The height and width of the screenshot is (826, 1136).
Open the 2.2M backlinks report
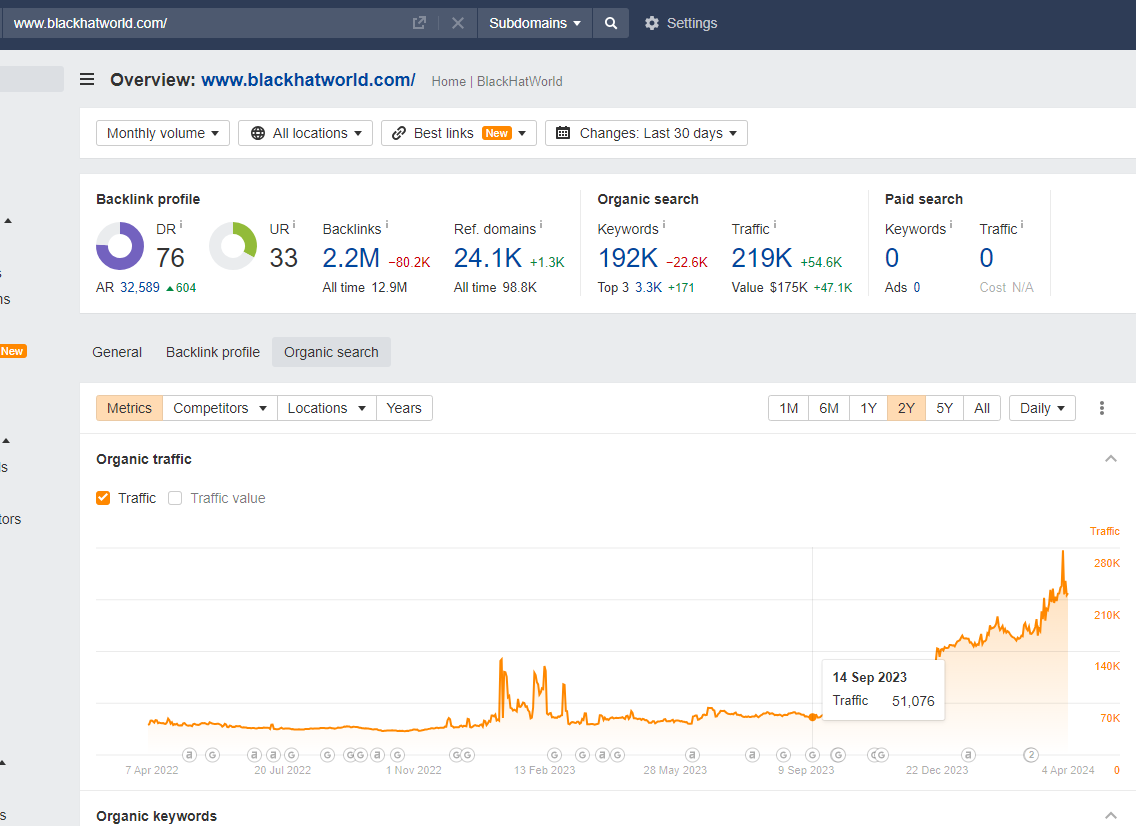(351, 258)
